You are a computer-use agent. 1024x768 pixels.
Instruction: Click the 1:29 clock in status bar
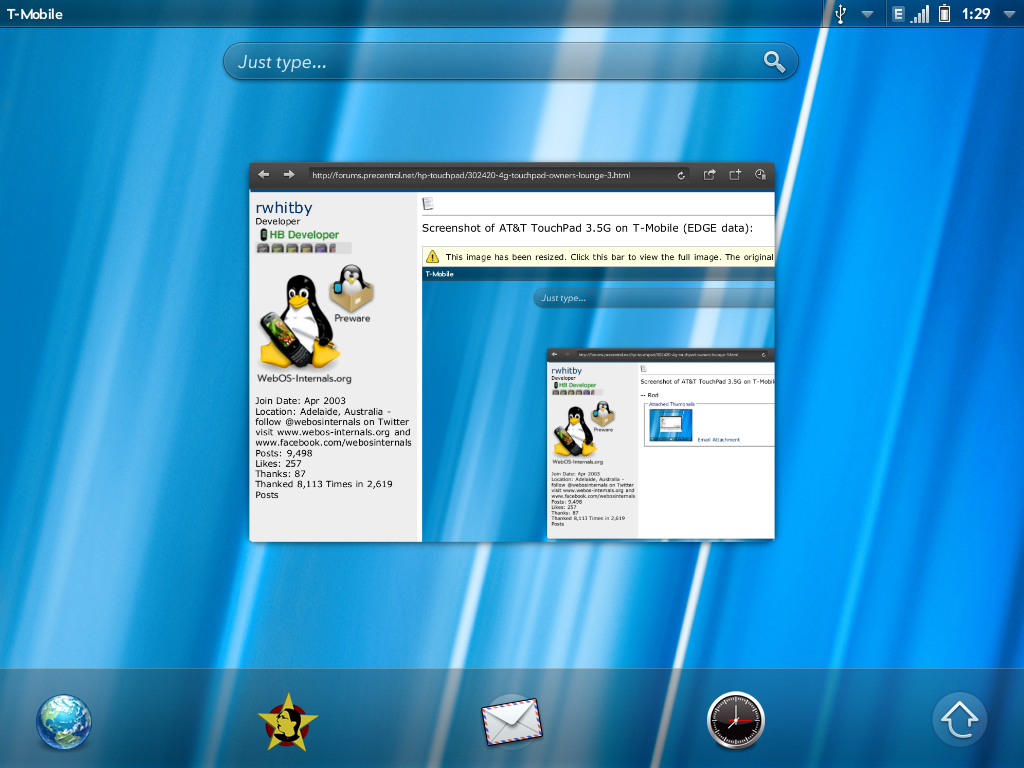976,14
